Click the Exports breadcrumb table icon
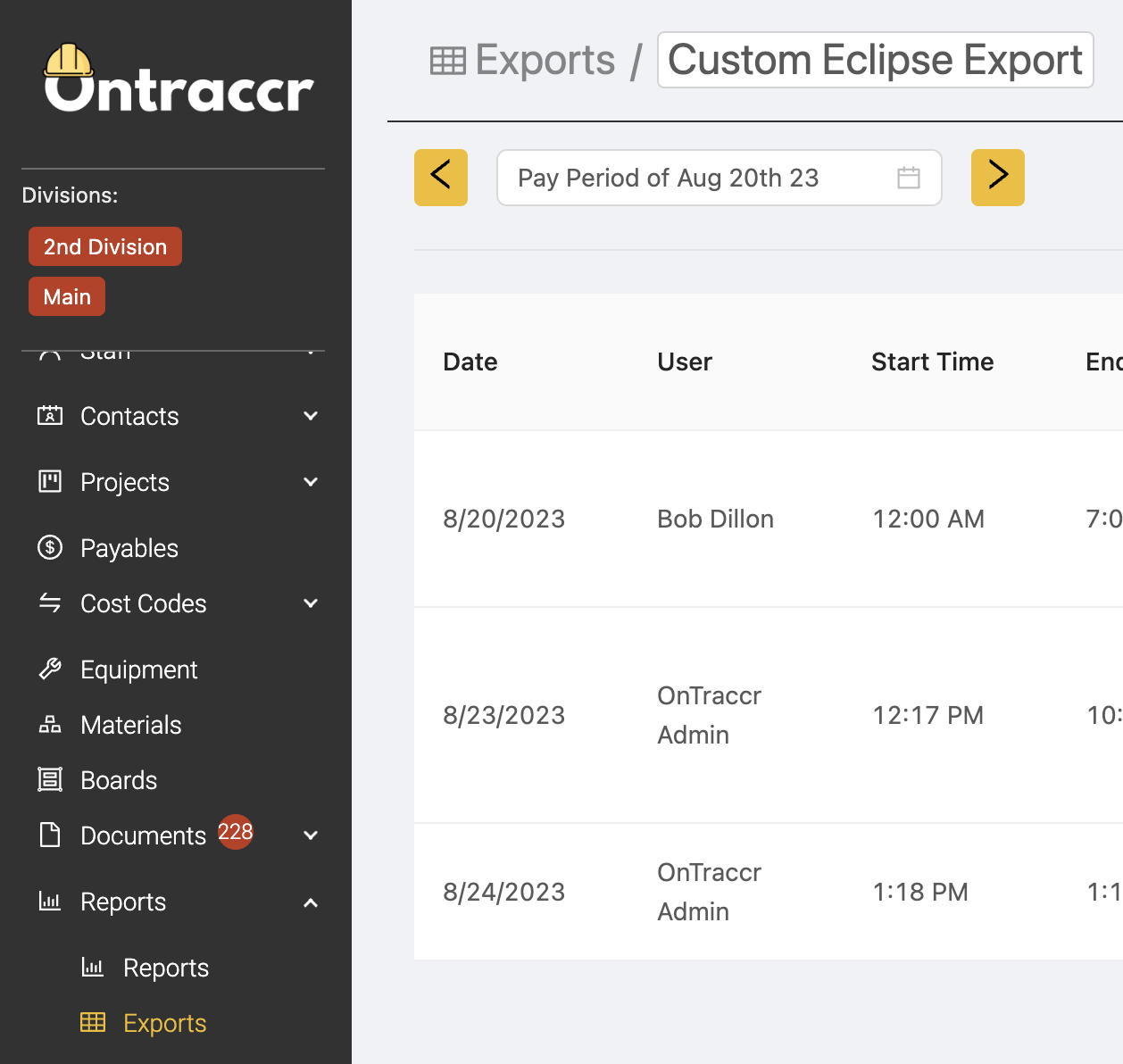This screenshot has height=1064, width=1123. point(448,61)
